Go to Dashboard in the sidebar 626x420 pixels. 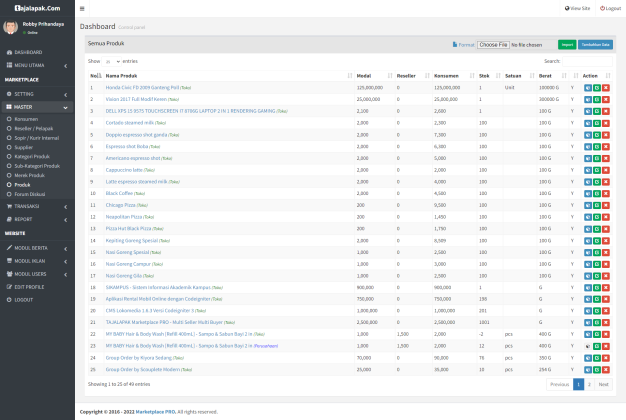(x=28, y=51)
